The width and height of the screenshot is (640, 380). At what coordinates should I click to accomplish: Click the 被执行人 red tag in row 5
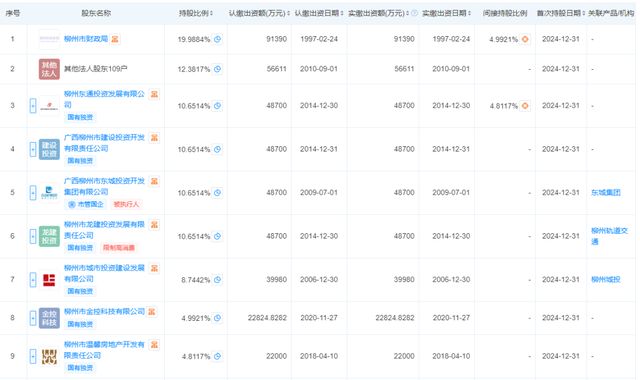coord(126,204)
